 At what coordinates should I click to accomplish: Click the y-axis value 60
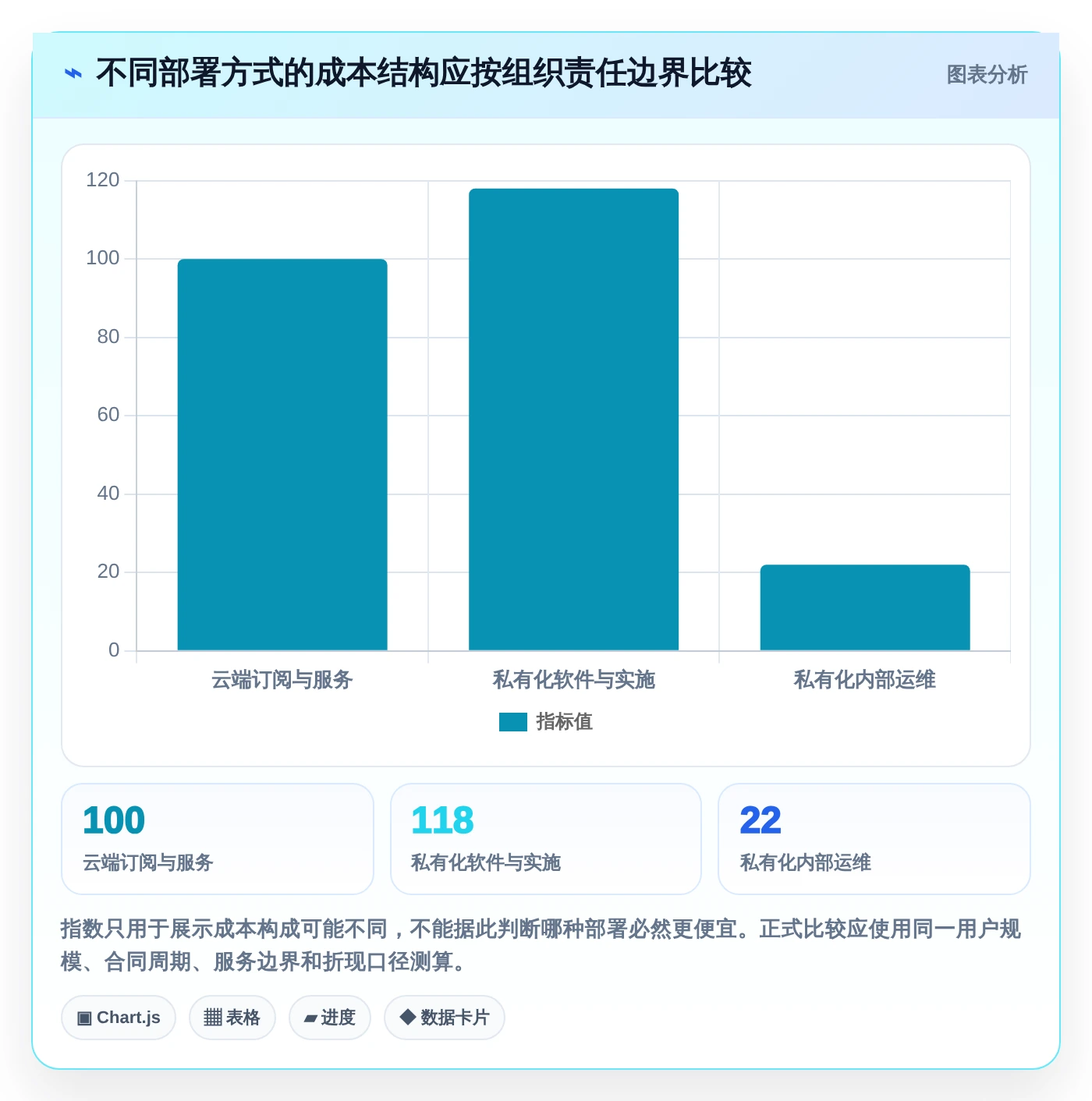pyautogui.click(x=108, y=415)
